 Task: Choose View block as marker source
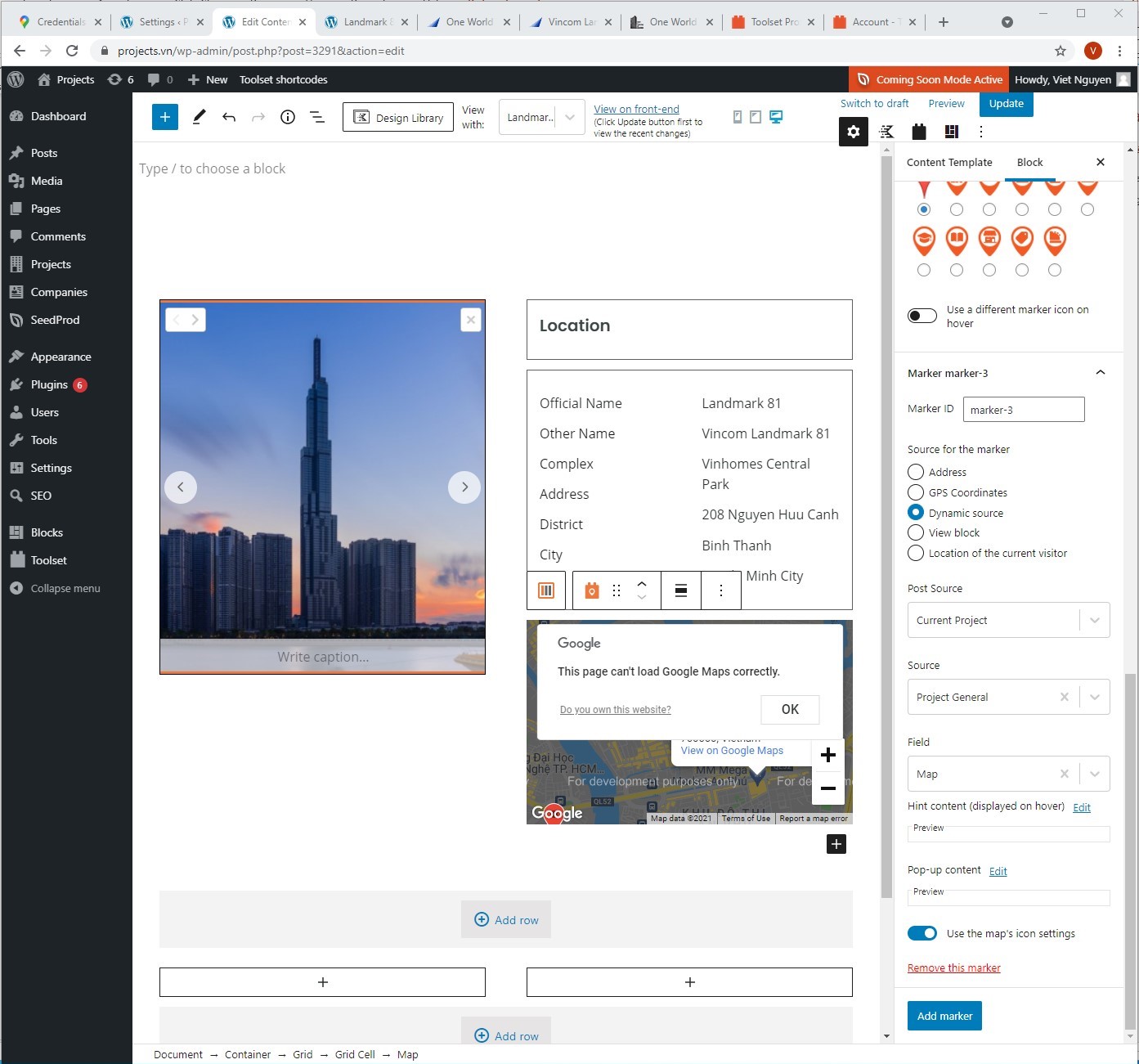click(x=916, y=532)
